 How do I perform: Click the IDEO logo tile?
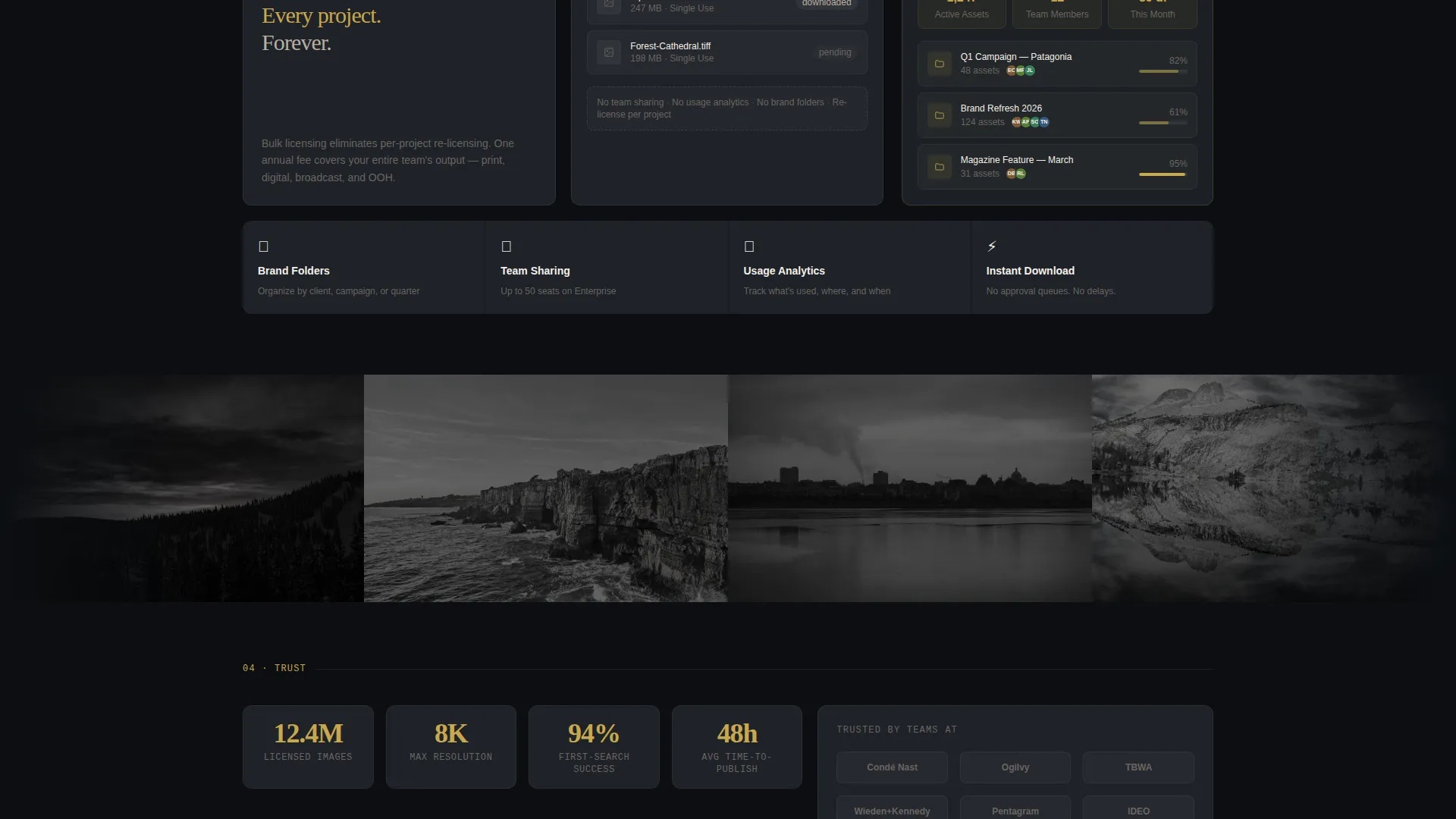tap(1138, 808)
